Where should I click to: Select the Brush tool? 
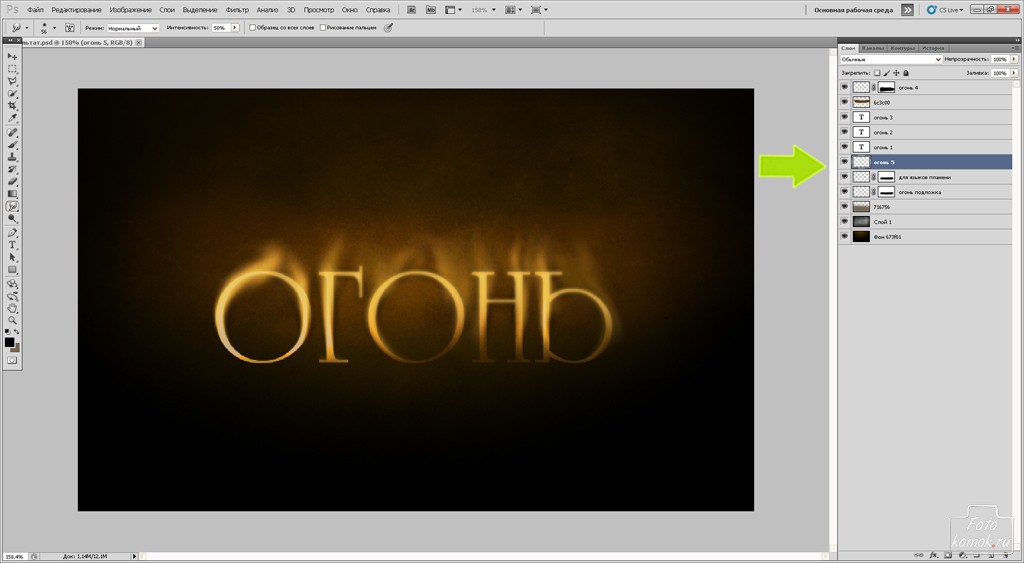(x=12, y=144)
